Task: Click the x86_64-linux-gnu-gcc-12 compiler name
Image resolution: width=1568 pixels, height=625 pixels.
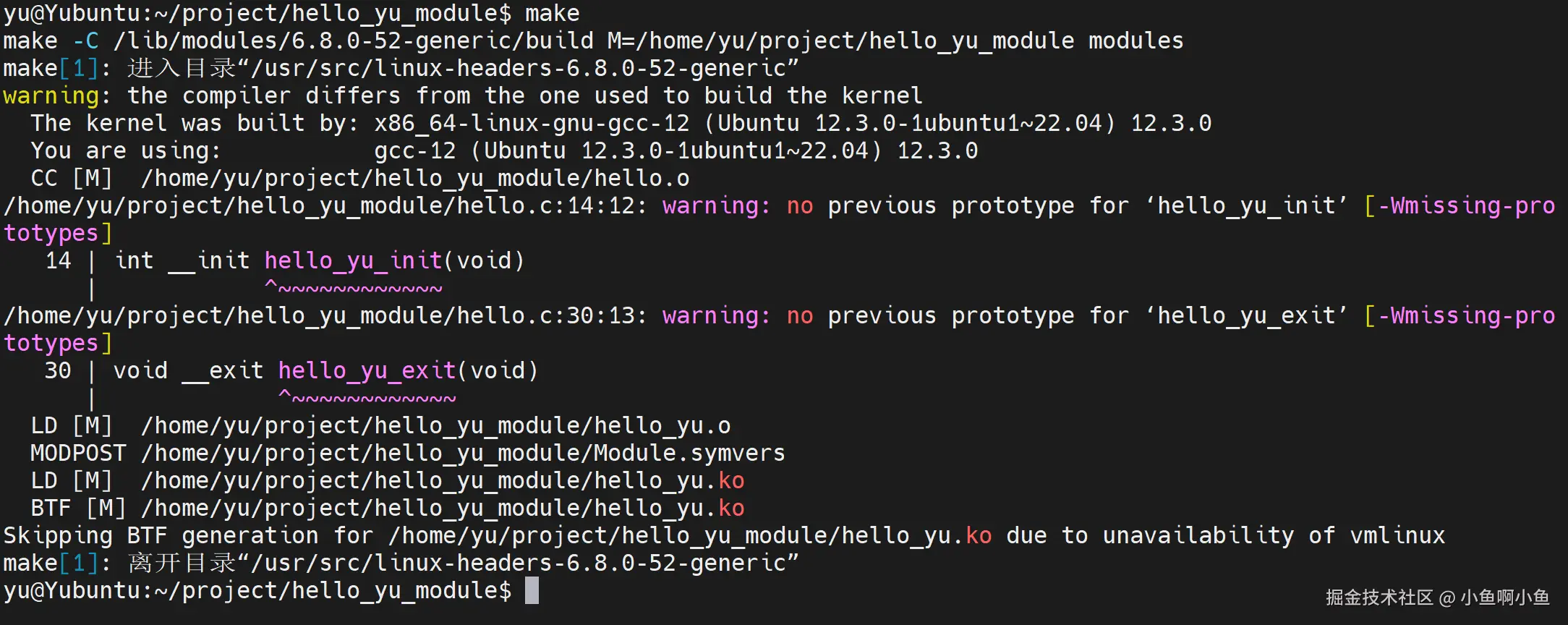Action: tap(532, 123)
